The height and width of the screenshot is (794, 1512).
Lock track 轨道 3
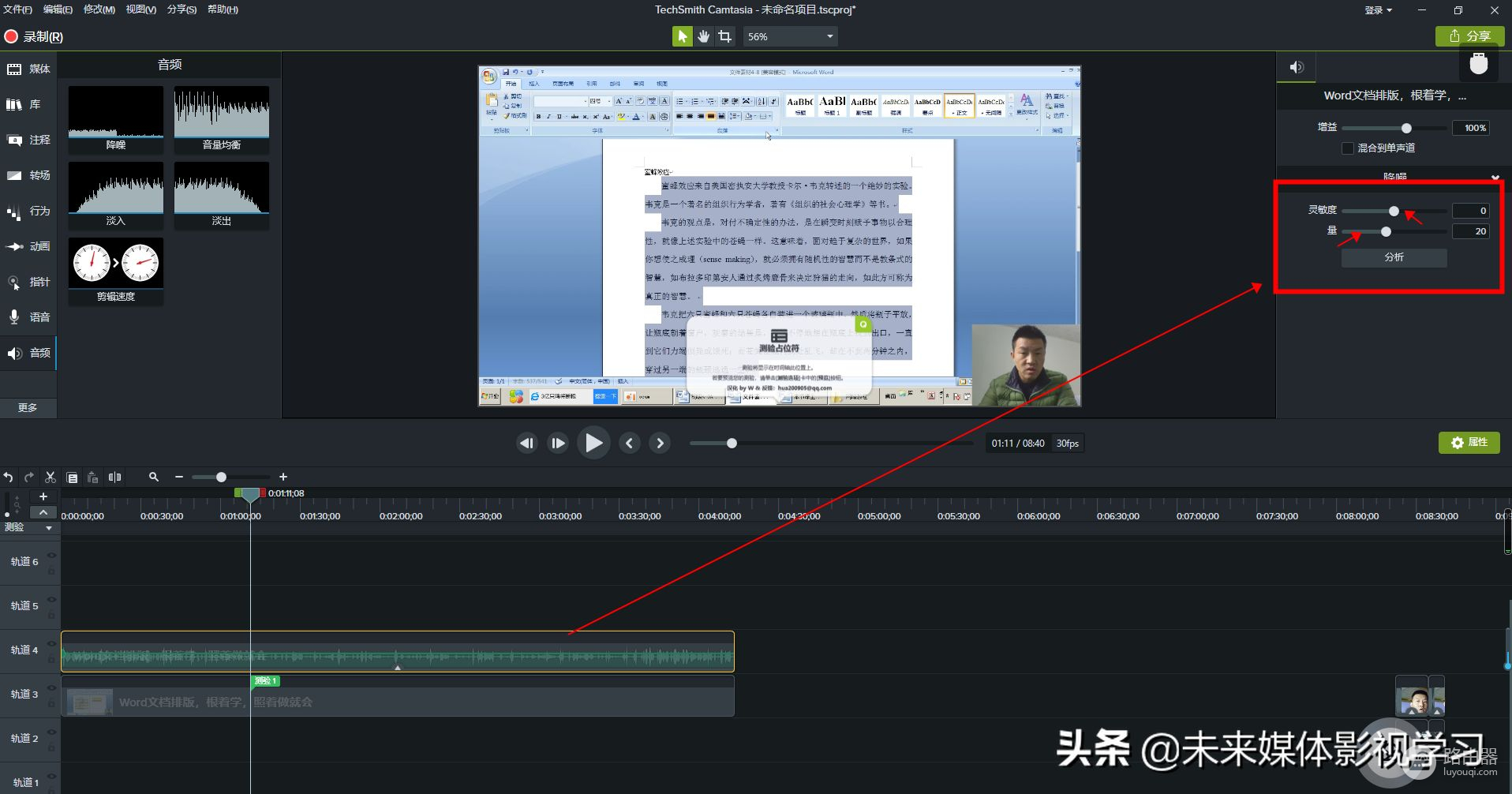pos(52,702)
